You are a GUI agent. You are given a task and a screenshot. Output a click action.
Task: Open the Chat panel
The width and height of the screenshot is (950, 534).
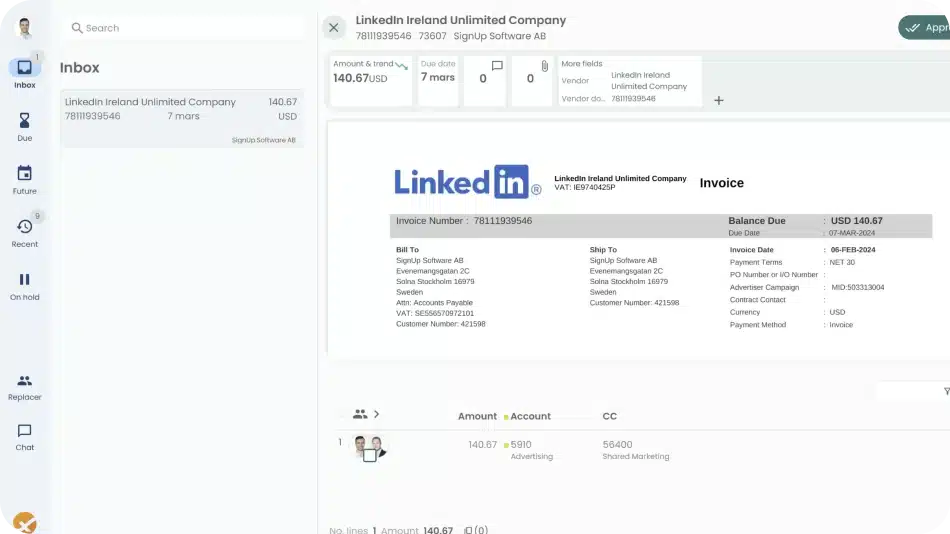pyautogui.click(x=24, y=437)
